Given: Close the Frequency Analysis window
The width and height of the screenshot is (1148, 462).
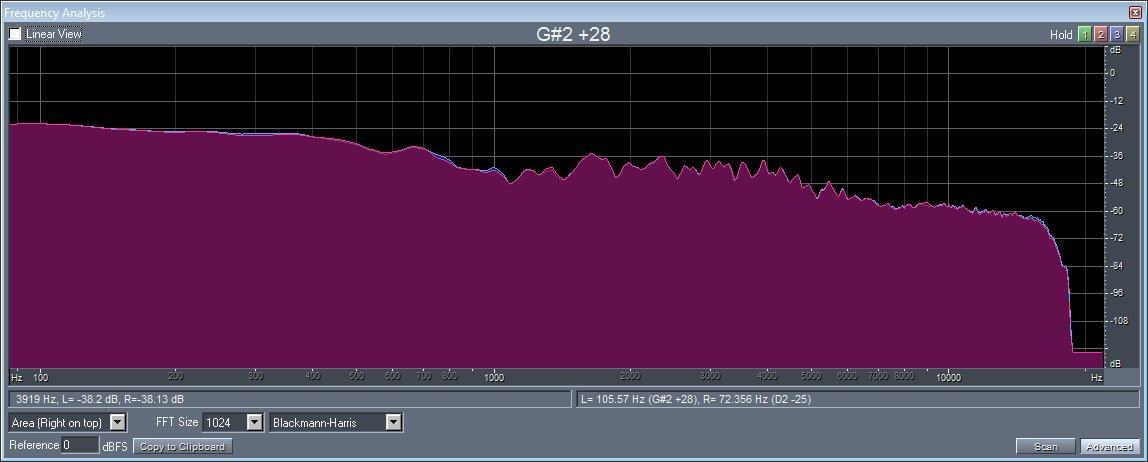Looking at the screenshot, I should click(x=1135, y=12).
